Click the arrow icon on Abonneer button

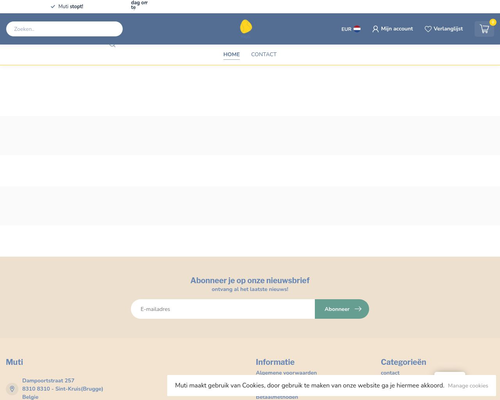coord(358,309)
